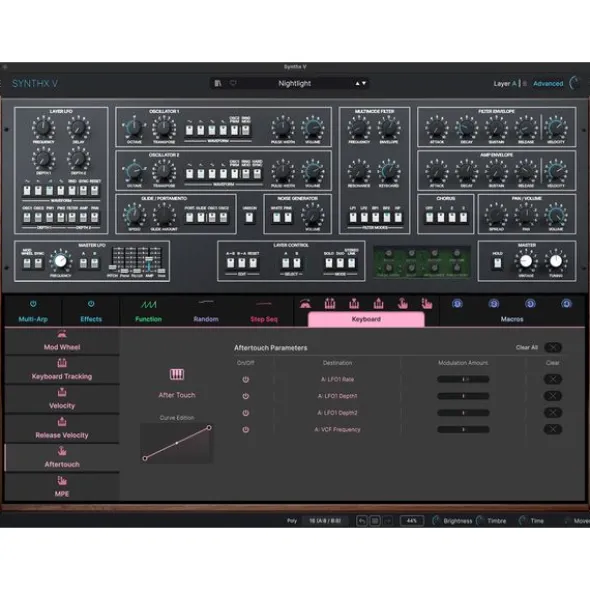The height and width of the screenshot is (591, 590).
Task: Click the curve editor top endpoint
Action: pos(209,427)
